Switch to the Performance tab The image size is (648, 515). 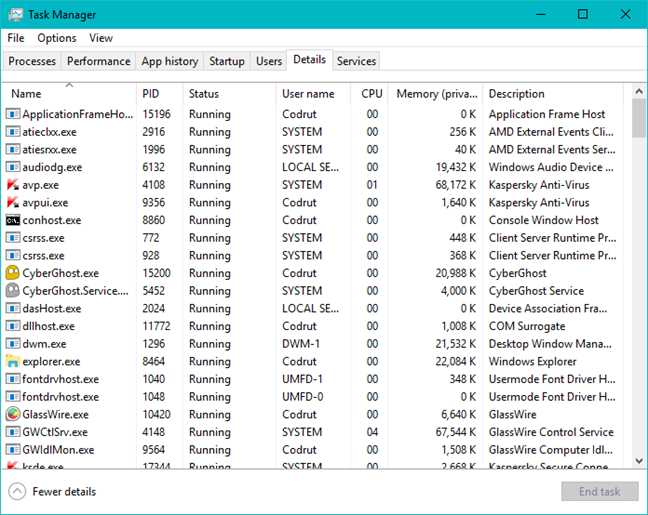pyautogui.click(x=98, y=61)
